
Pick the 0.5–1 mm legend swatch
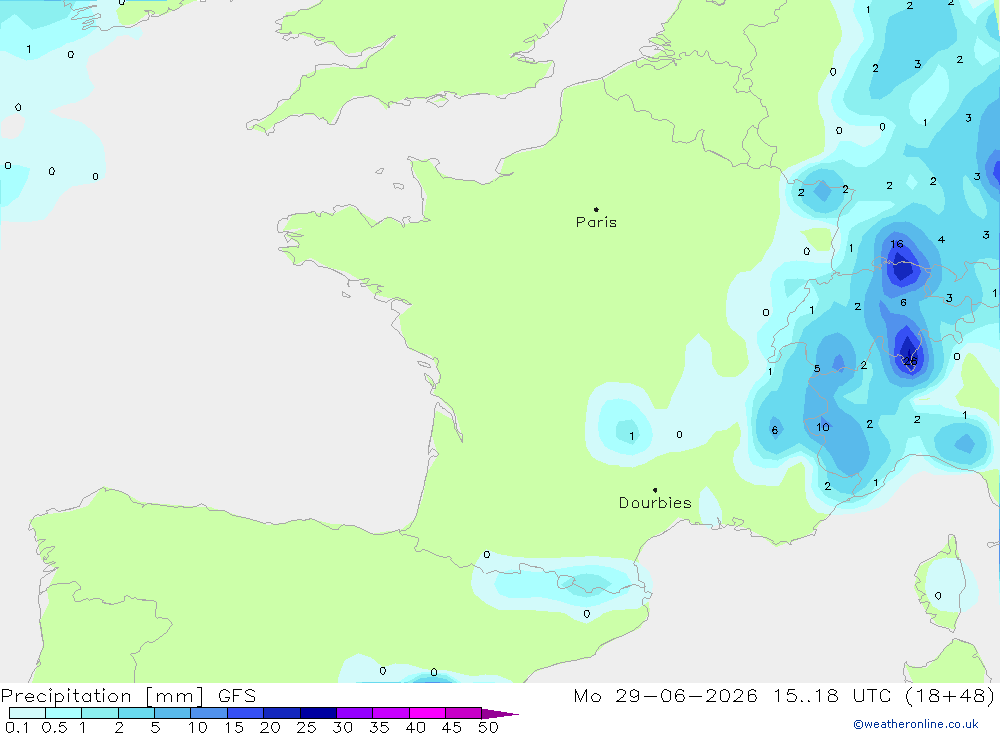64,713
